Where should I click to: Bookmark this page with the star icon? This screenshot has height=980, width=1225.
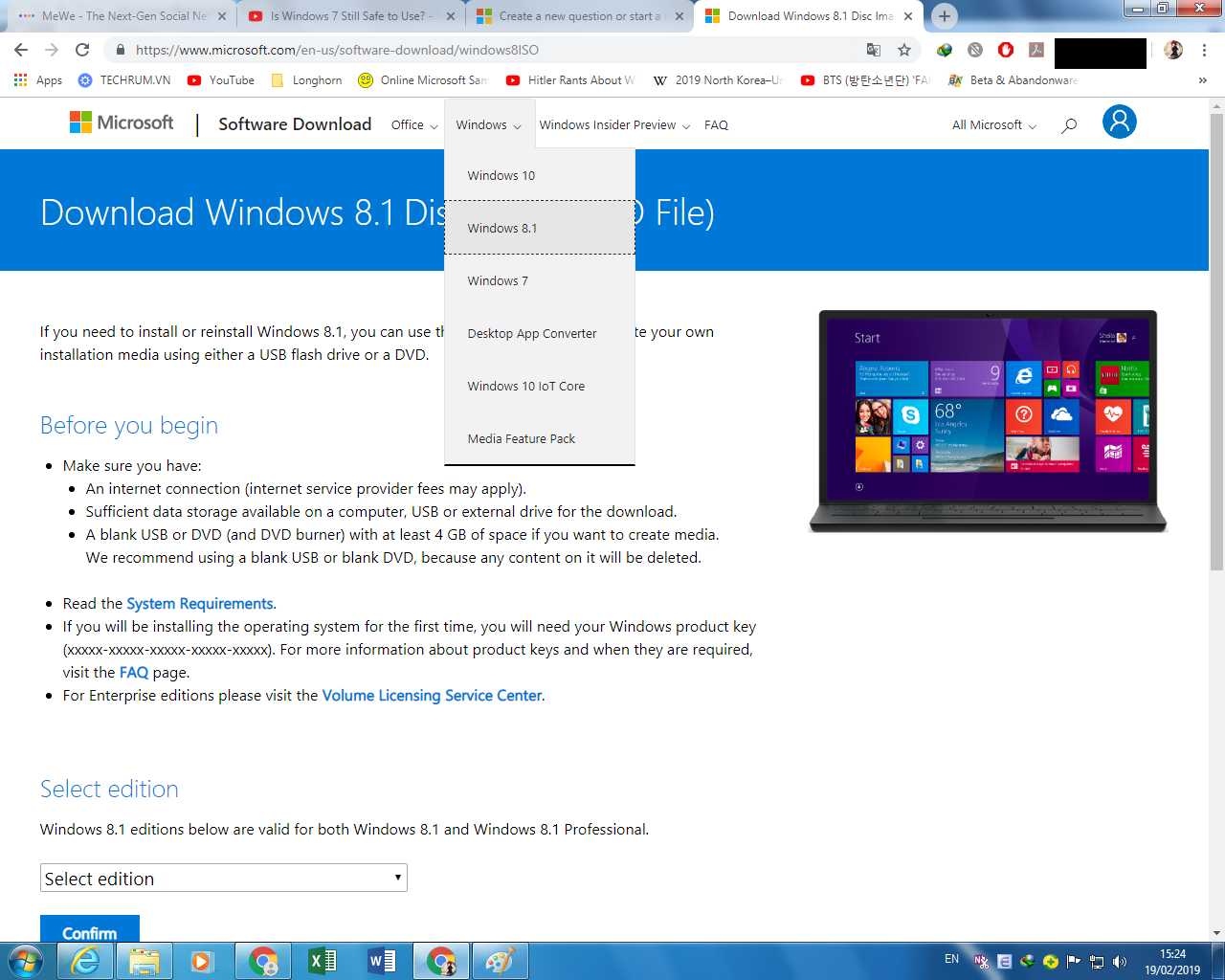(x=904, y=50)
